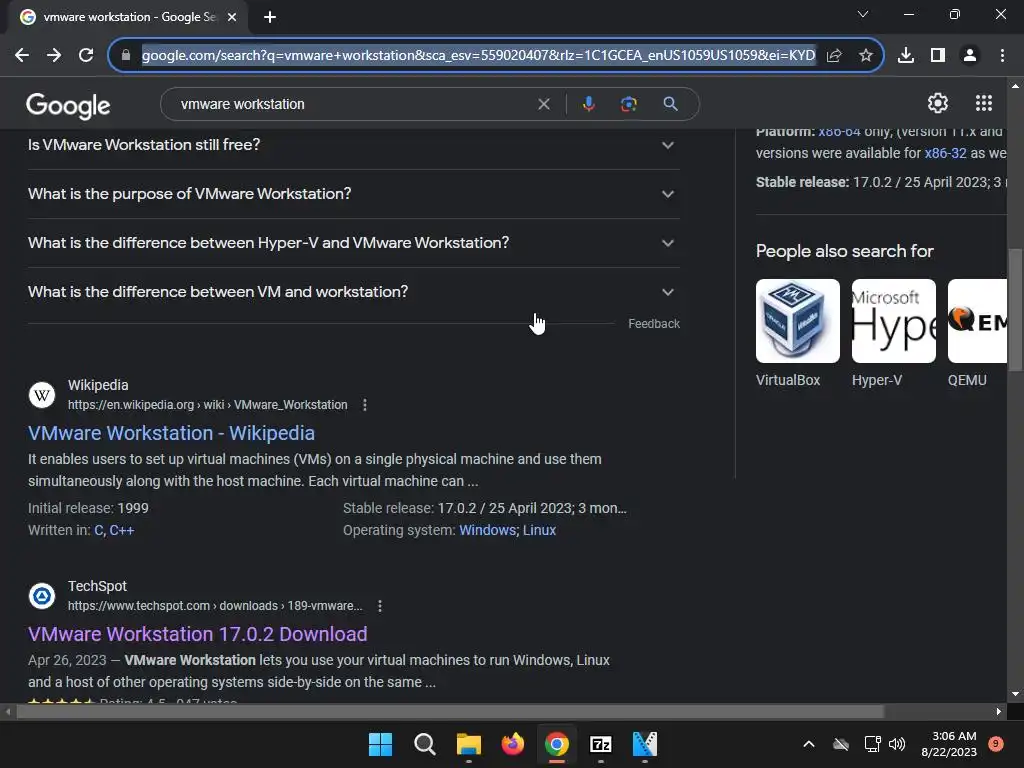The image size is (1024, 768).
Task: Launch Firefox from the taskbar
Action: click(513, 744)
